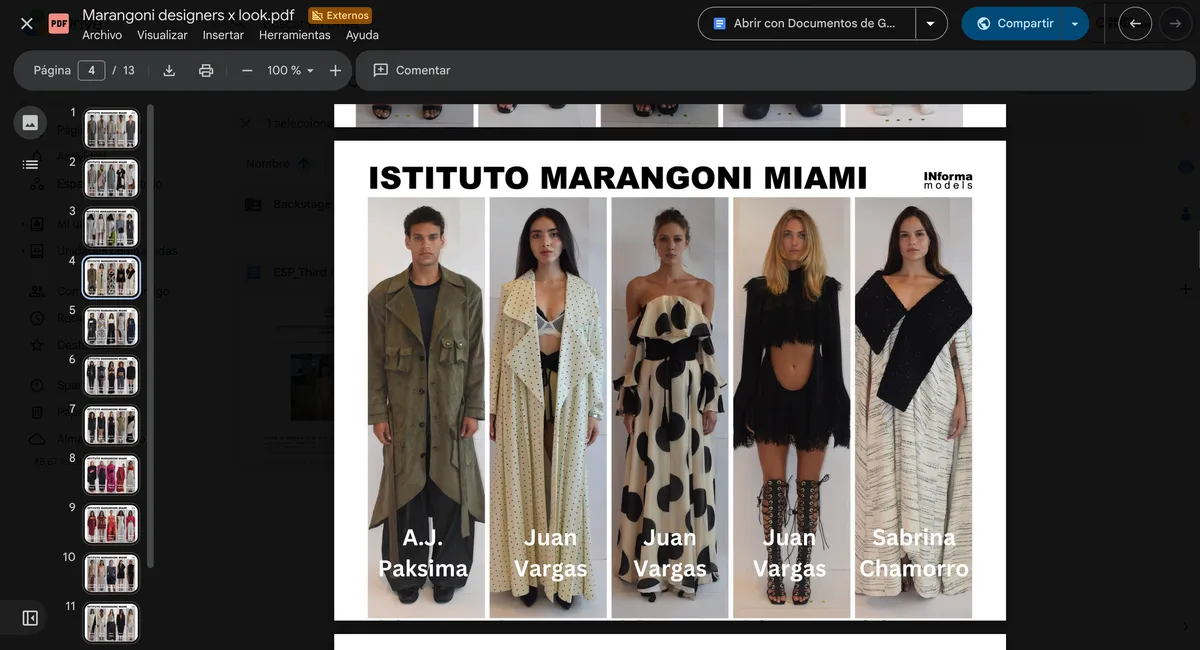Show document outline list view
This screenshot has width=1200, height=650.
(30, 164)
